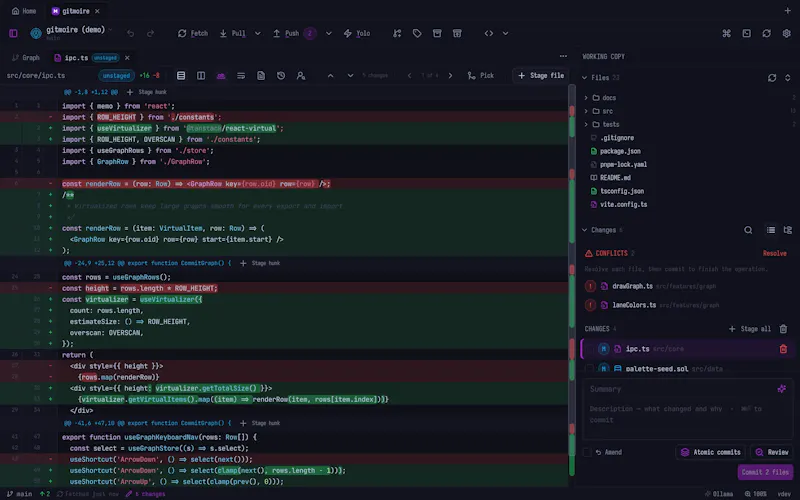Viewport: 800px width, 500px height.
Task: Discard all changes trash icon
Action: [x=783, y=329]
